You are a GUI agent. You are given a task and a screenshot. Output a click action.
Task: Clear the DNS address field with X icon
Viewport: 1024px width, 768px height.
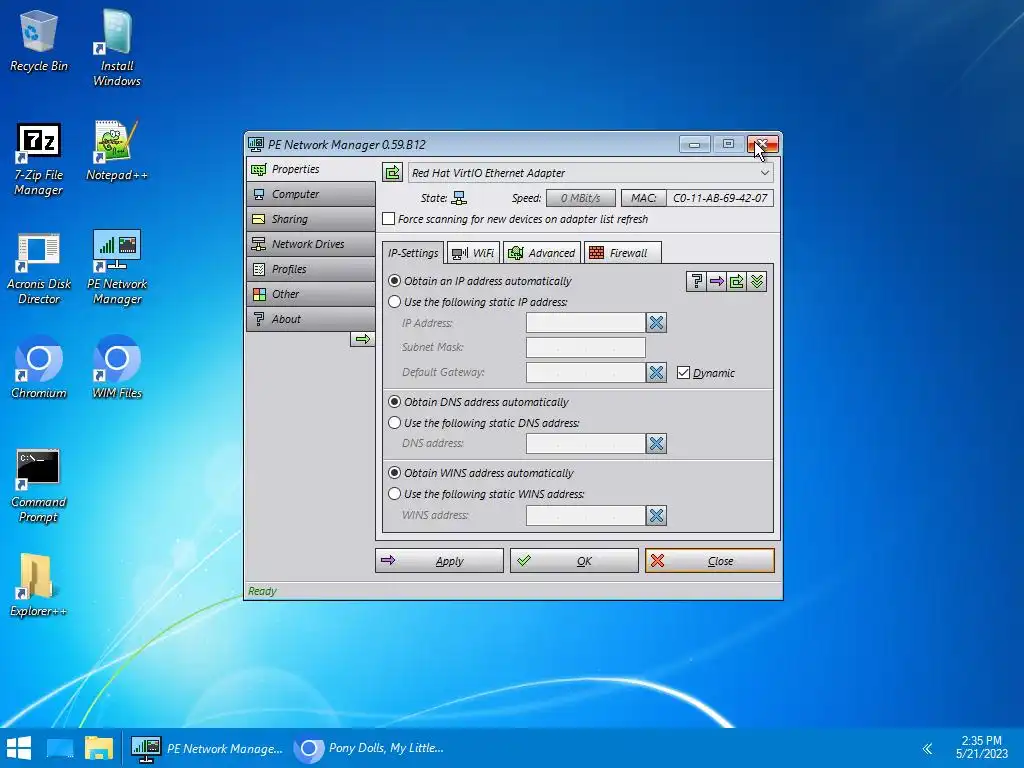[x=656, y=443]
